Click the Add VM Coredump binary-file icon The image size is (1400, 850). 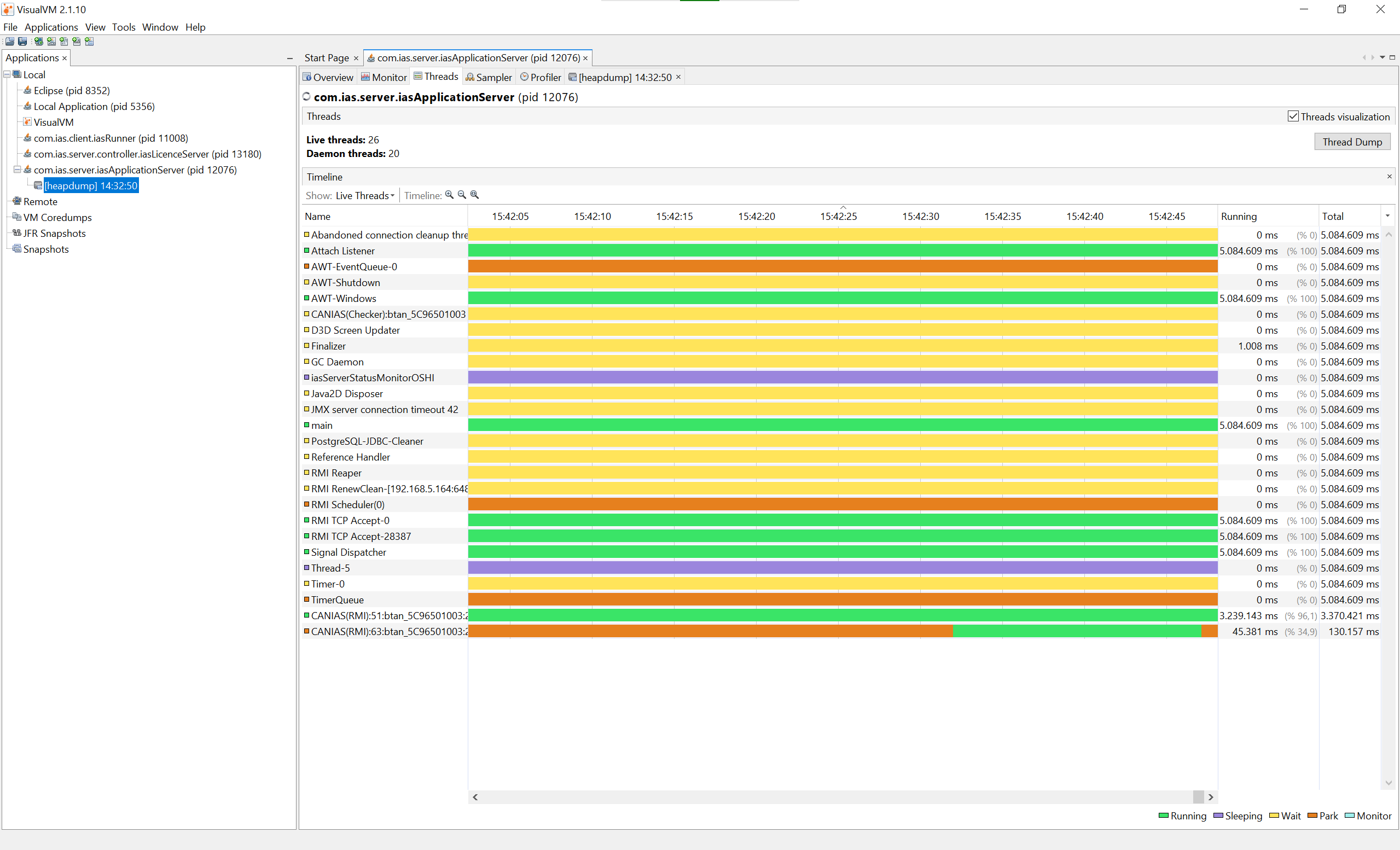(x=63, y=42)
